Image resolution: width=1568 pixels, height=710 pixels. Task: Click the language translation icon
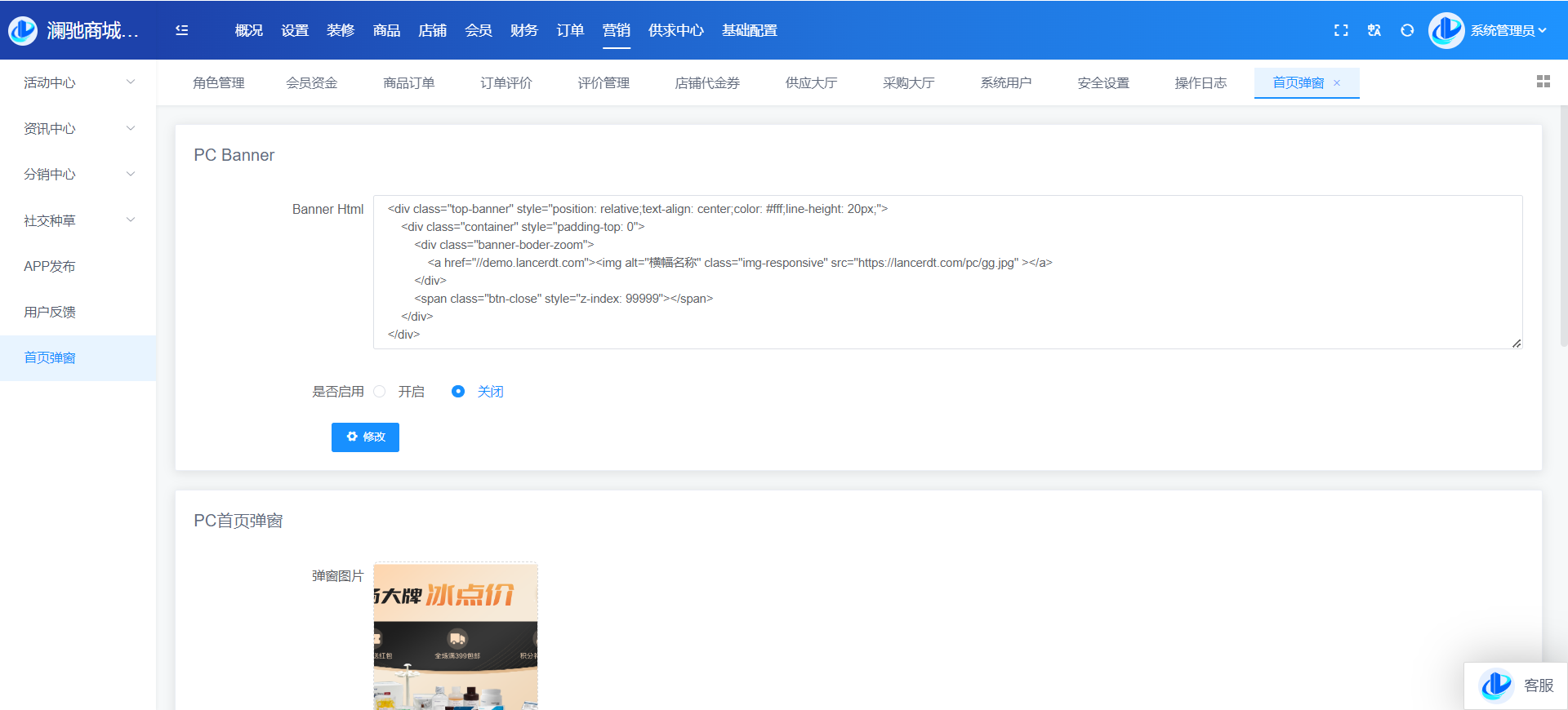(1374, 30)
